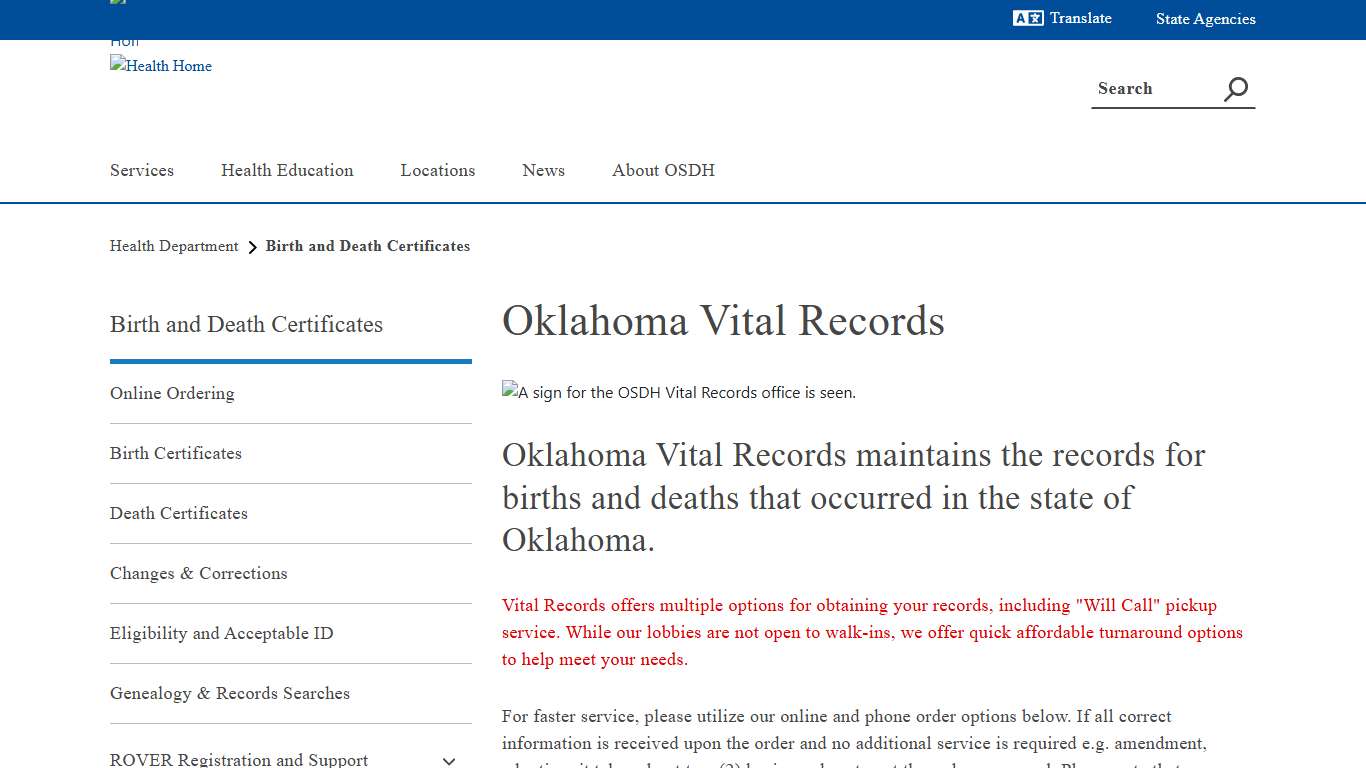1366x768 pixels.
Task: Open the Services navigation menu
Action: click(142, 170)
